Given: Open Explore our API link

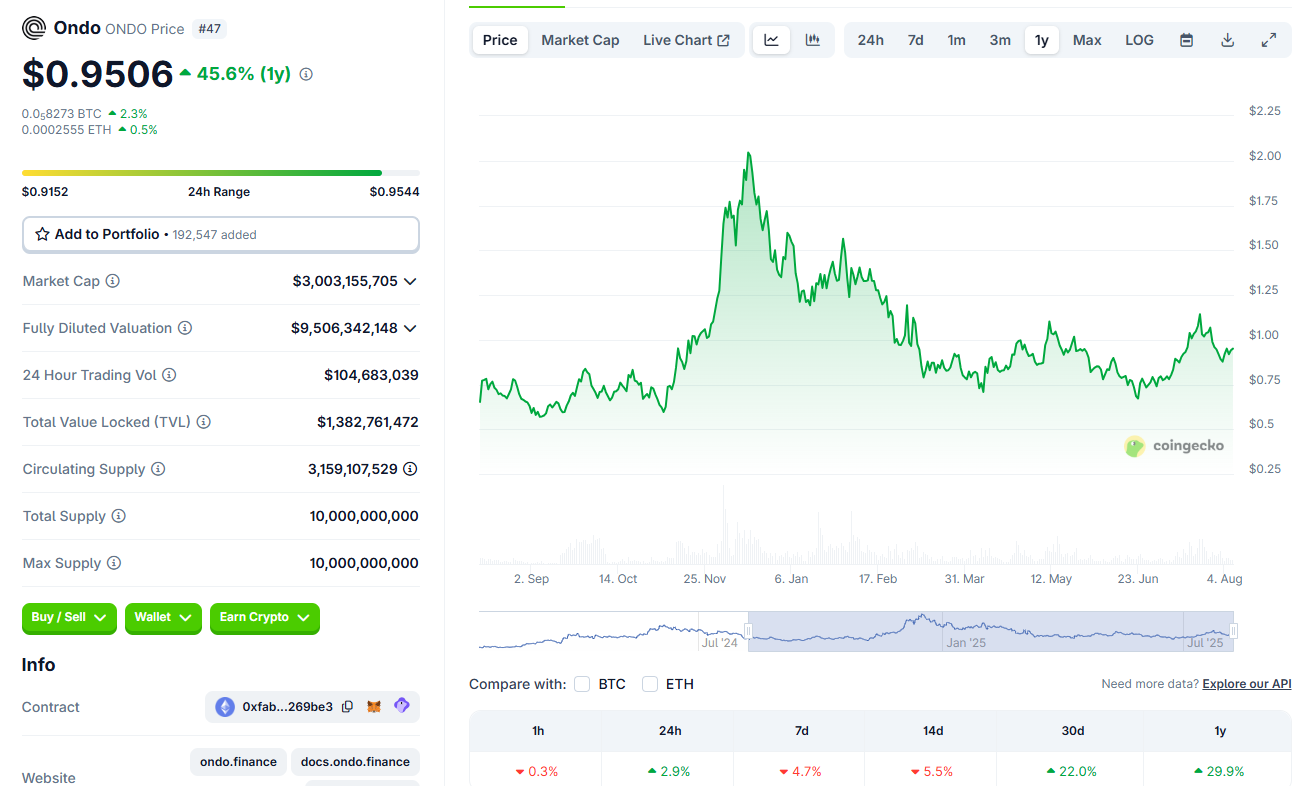Looking at the screenshot, I should tap(1247, 684).
